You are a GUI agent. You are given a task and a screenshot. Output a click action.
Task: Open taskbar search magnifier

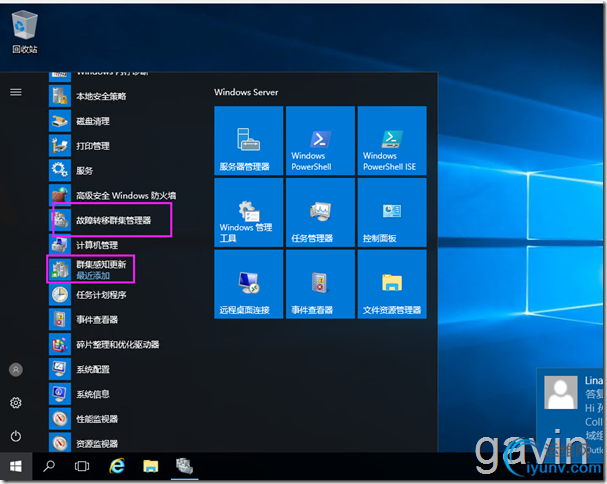pyautogui.click(x=49, y=466)
